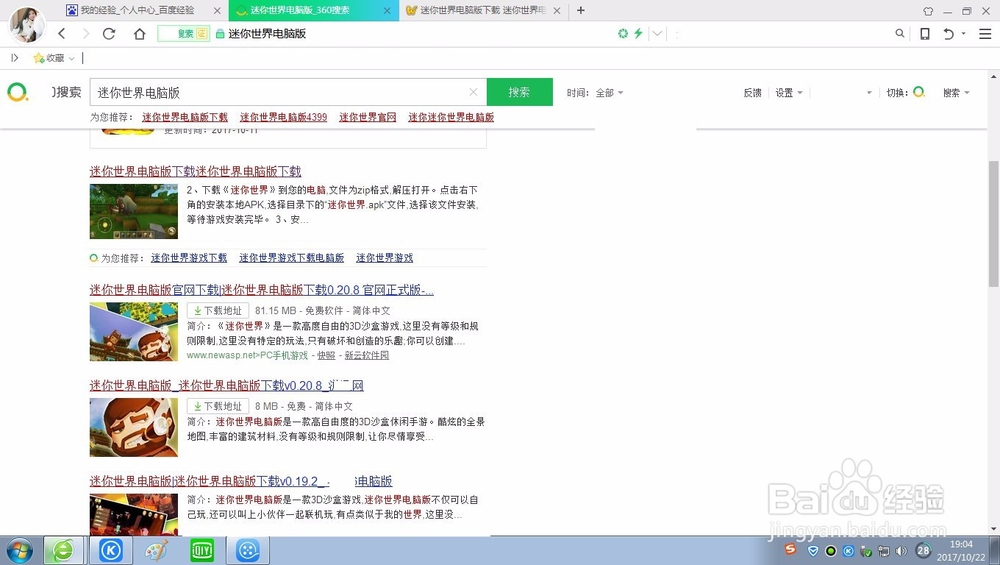This screenshot has width=1000, height=565.
Task: Switch to the 迷你世界电脑版下载 third tab
Action: pyautogui.click(x=482, y=10)
